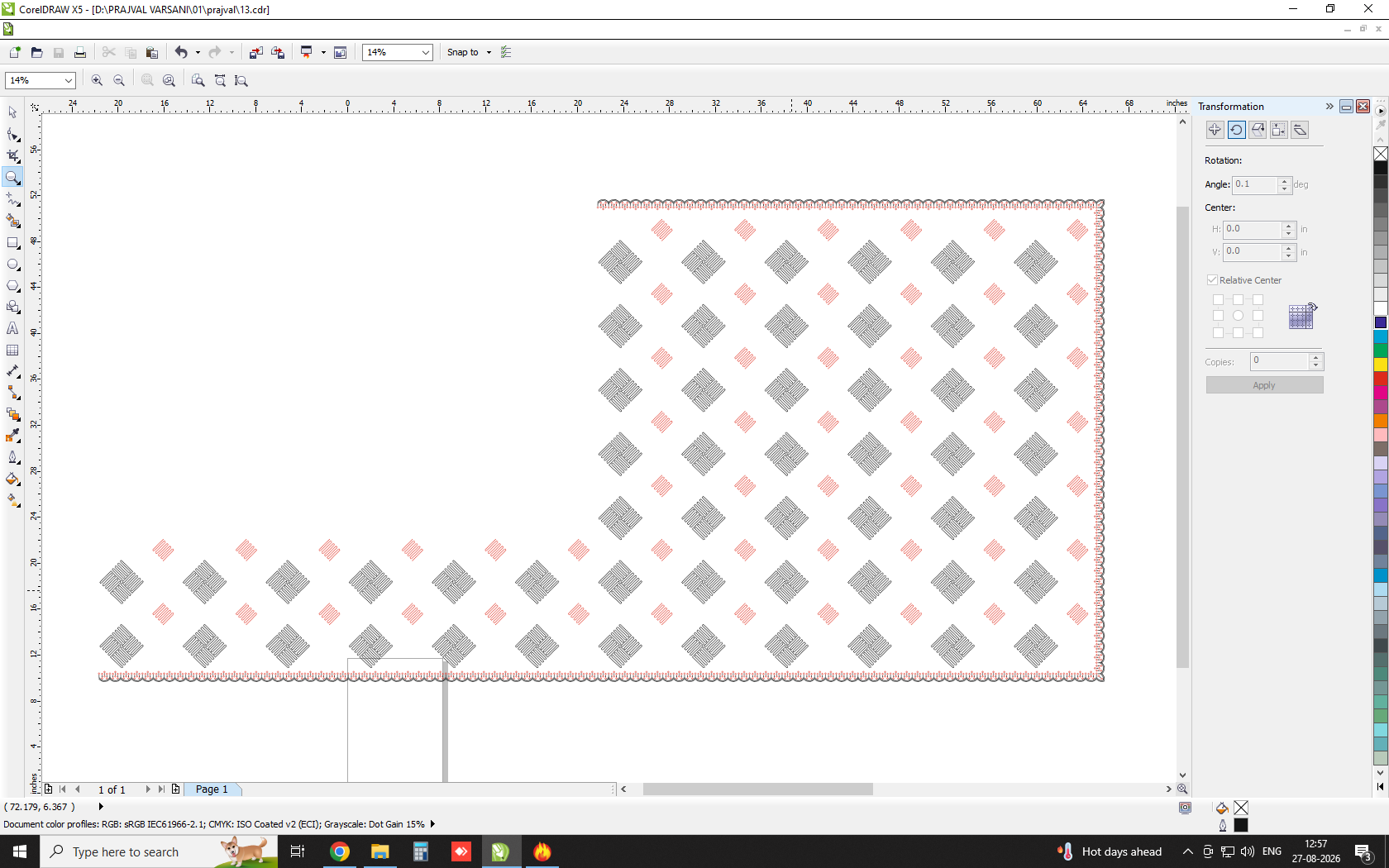Screen dimensions: 1389x868
Task: Switch to Skew transformation
Action: pos(1300,130)
